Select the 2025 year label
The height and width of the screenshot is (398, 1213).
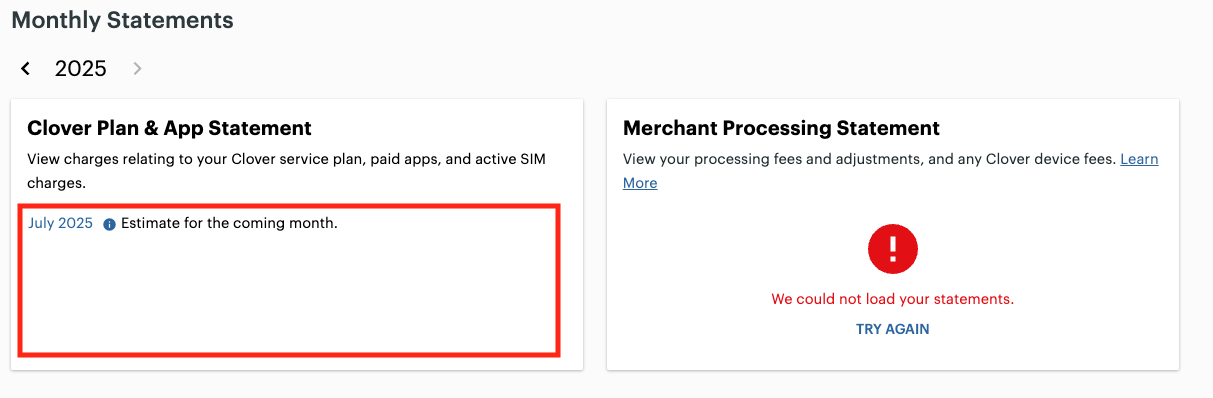(81, 68)
